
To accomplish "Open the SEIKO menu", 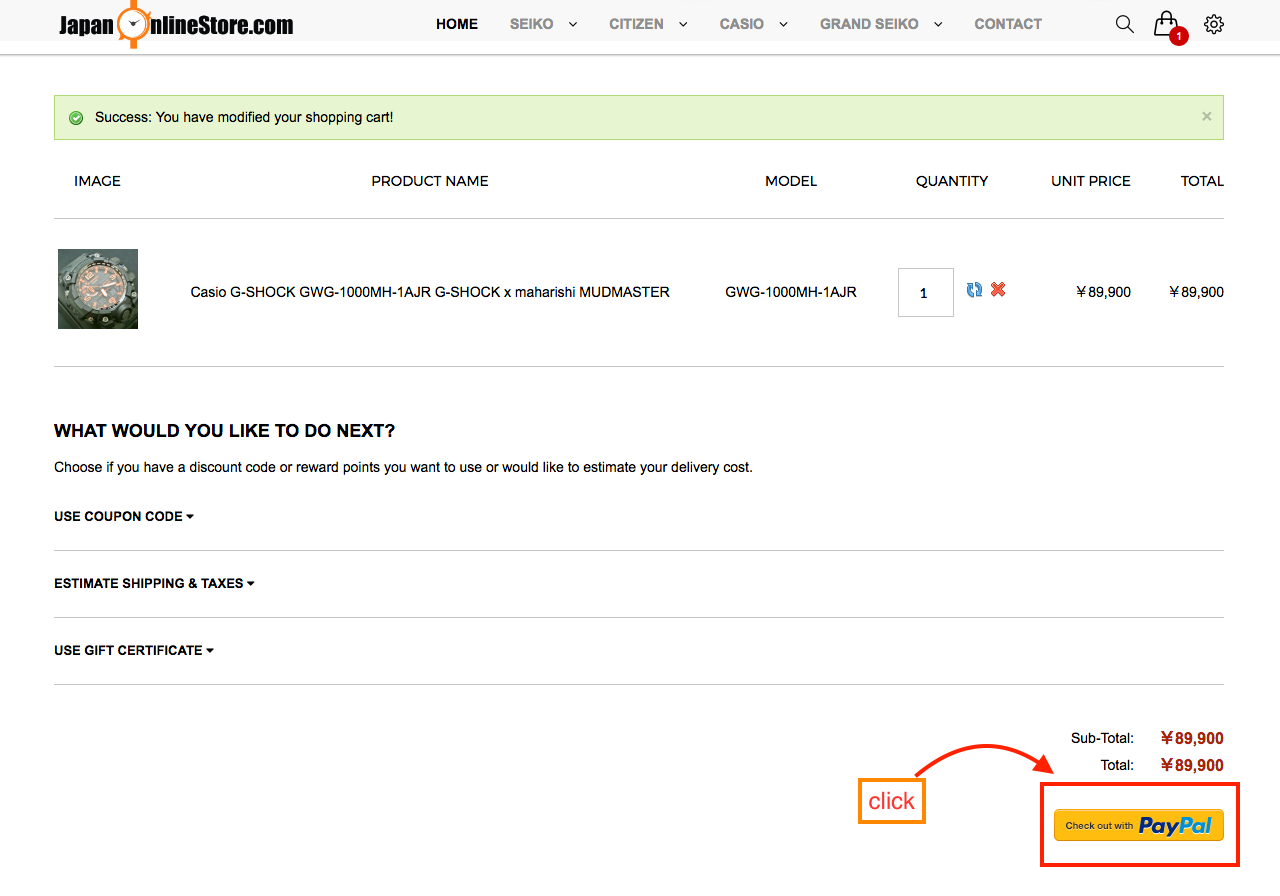I will [x=531, y=24].
